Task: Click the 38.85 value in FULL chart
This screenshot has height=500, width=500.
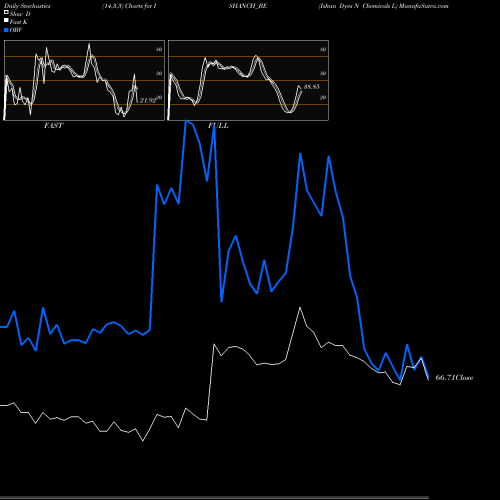Action: coord(312,87)
